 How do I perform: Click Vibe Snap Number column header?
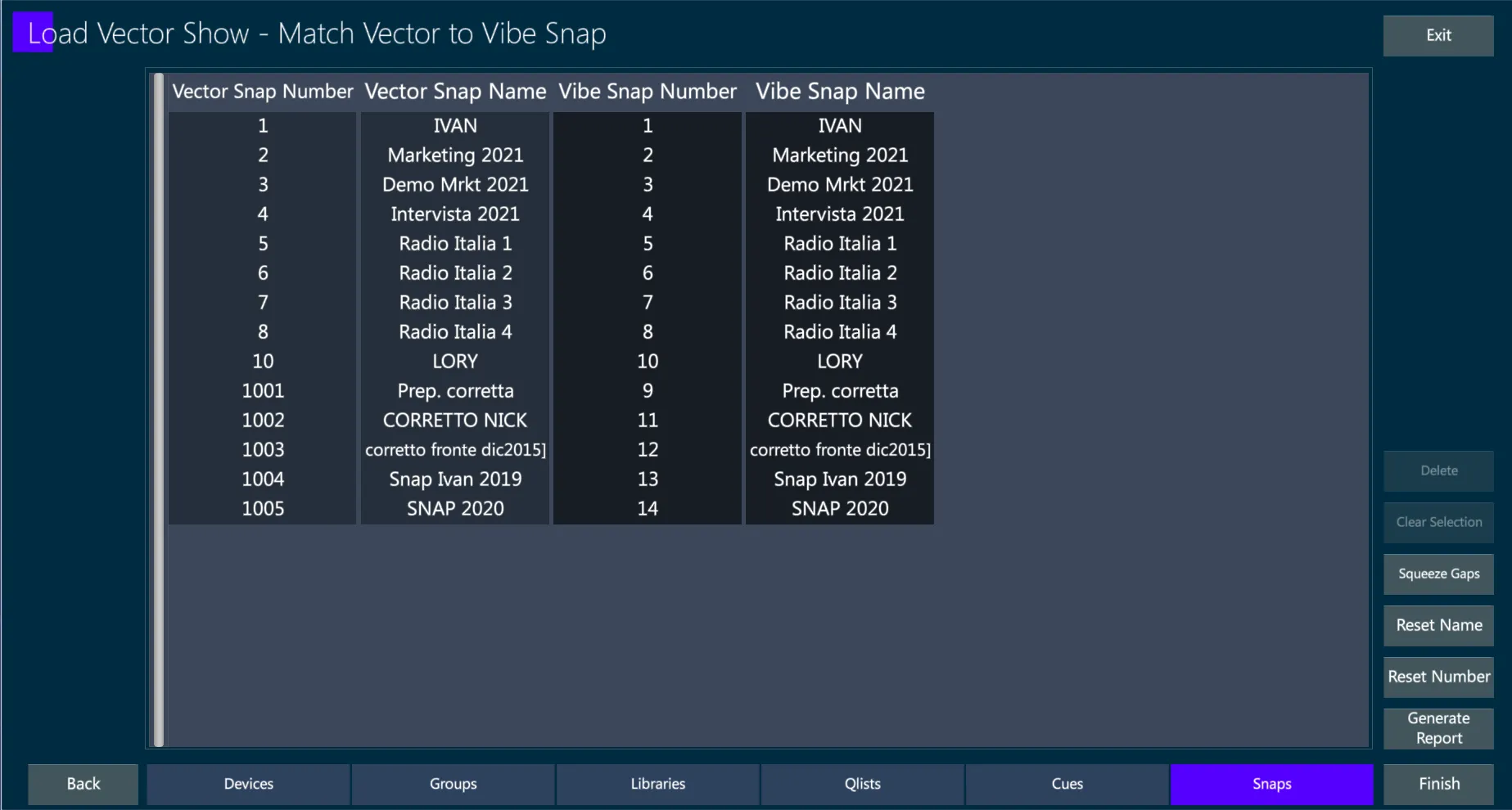click(648, 92)
